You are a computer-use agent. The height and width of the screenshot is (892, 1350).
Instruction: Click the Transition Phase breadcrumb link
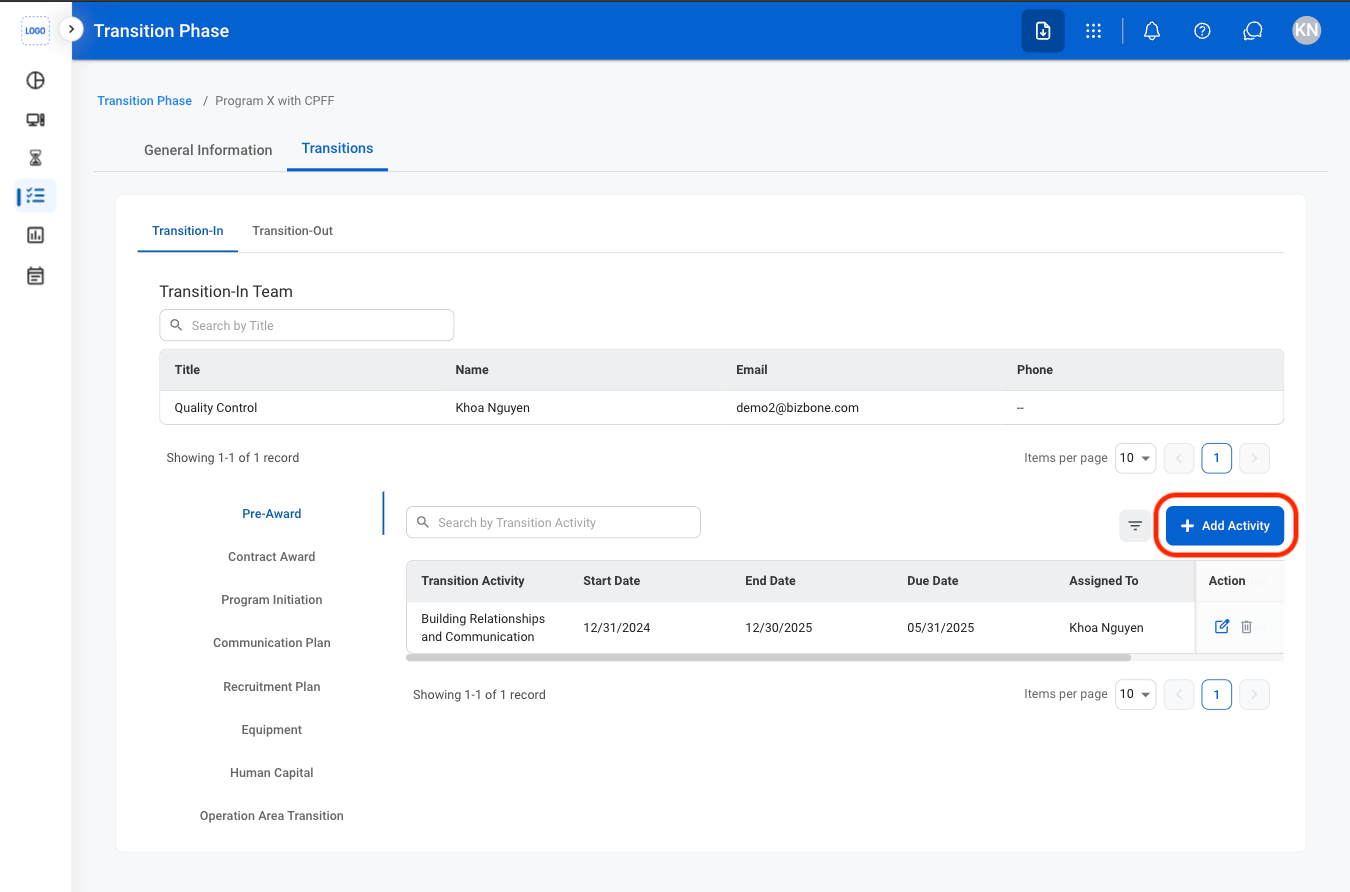click(144, 101)
